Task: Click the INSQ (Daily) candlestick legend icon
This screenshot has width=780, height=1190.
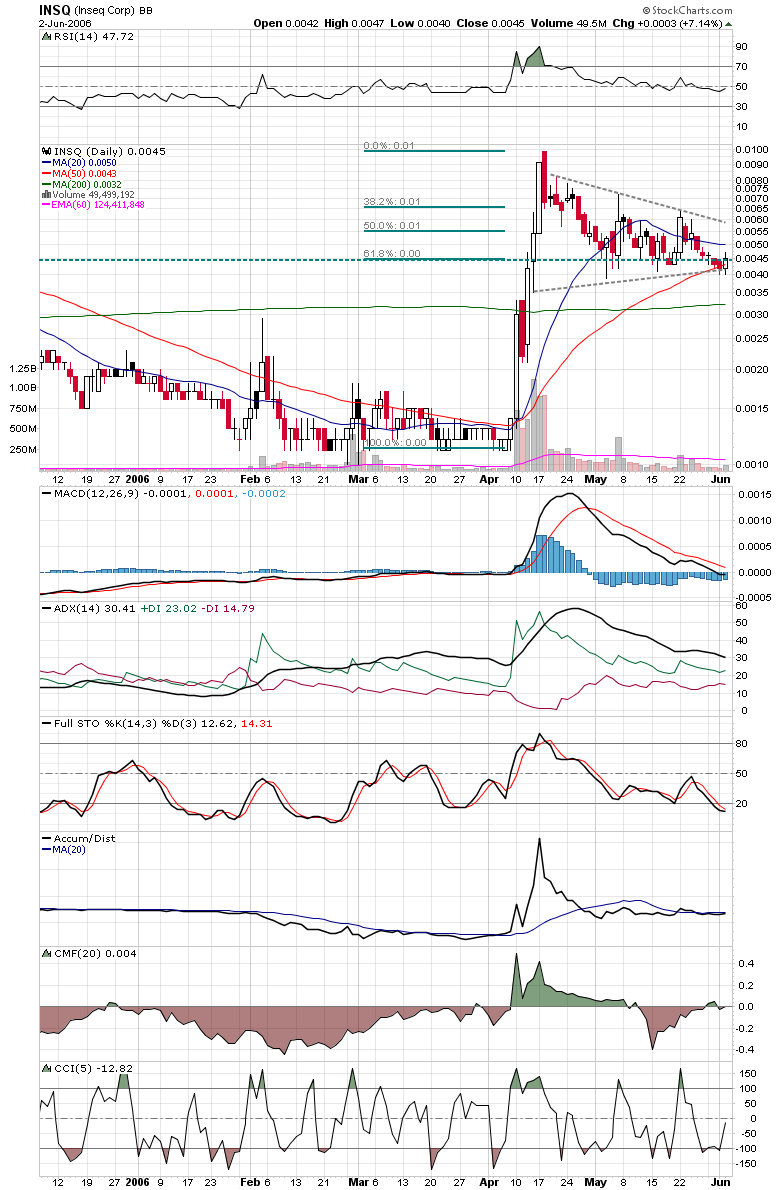Action: click(x=45, y=151)
